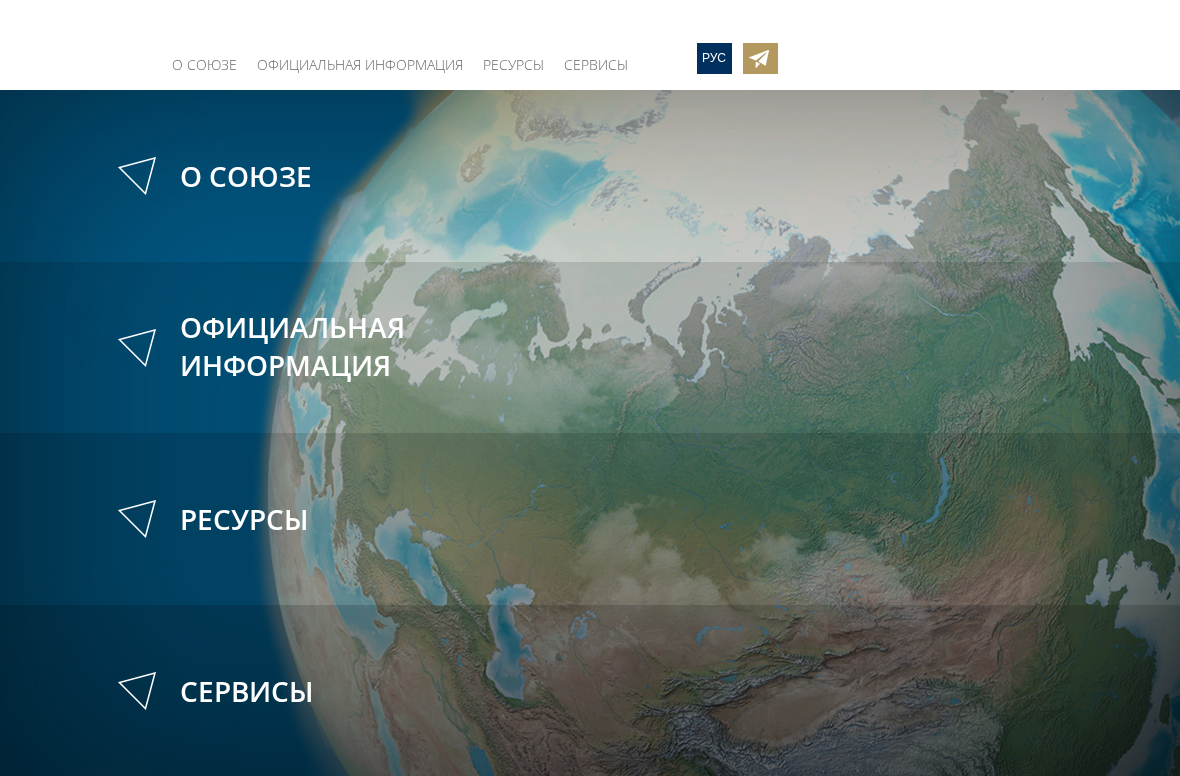Switch language with the РУС button
This screenshot has width=1180, height=776.
pos(714,59)
